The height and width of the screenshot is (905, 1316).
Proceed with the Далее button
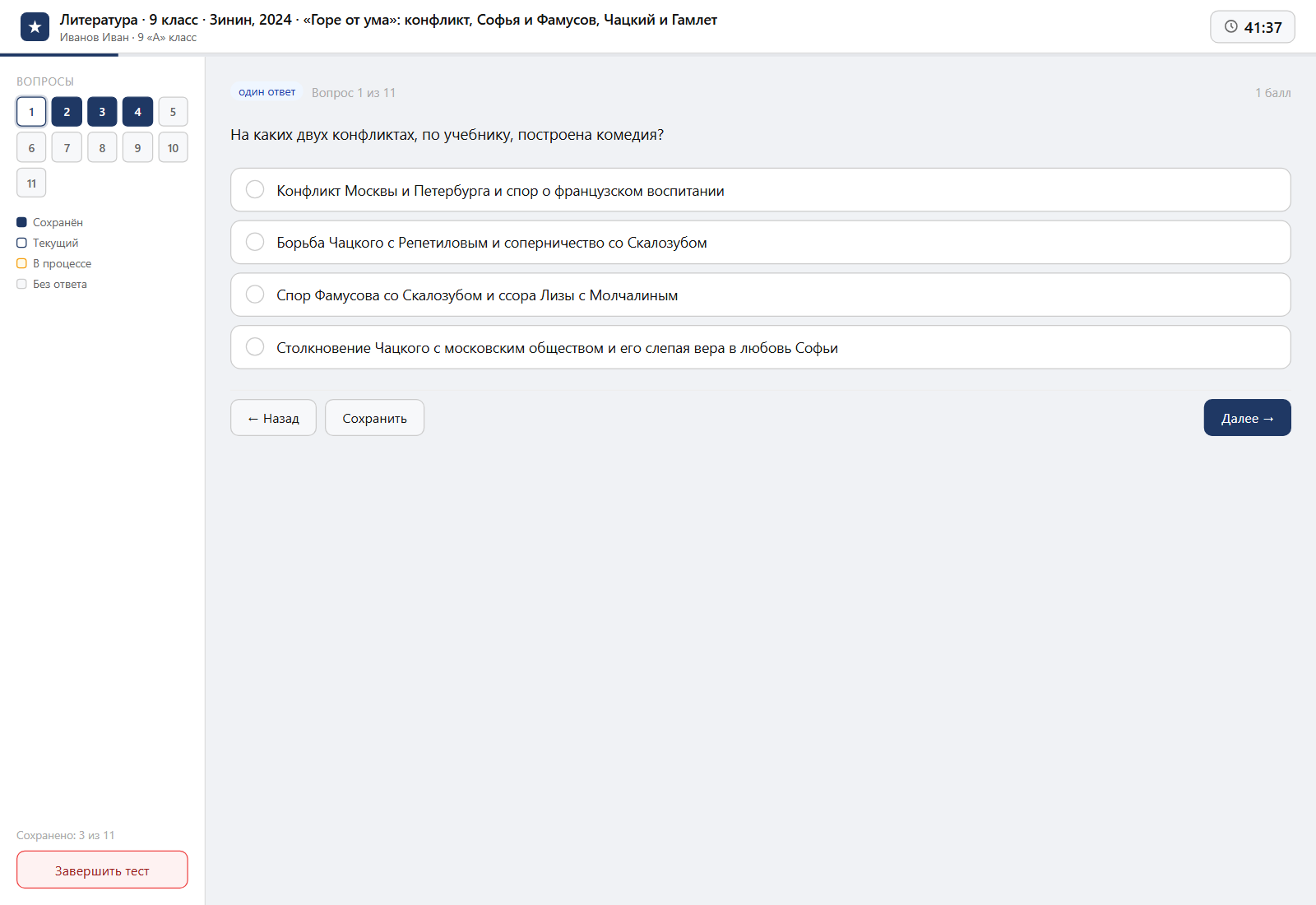pos(1247,418)
